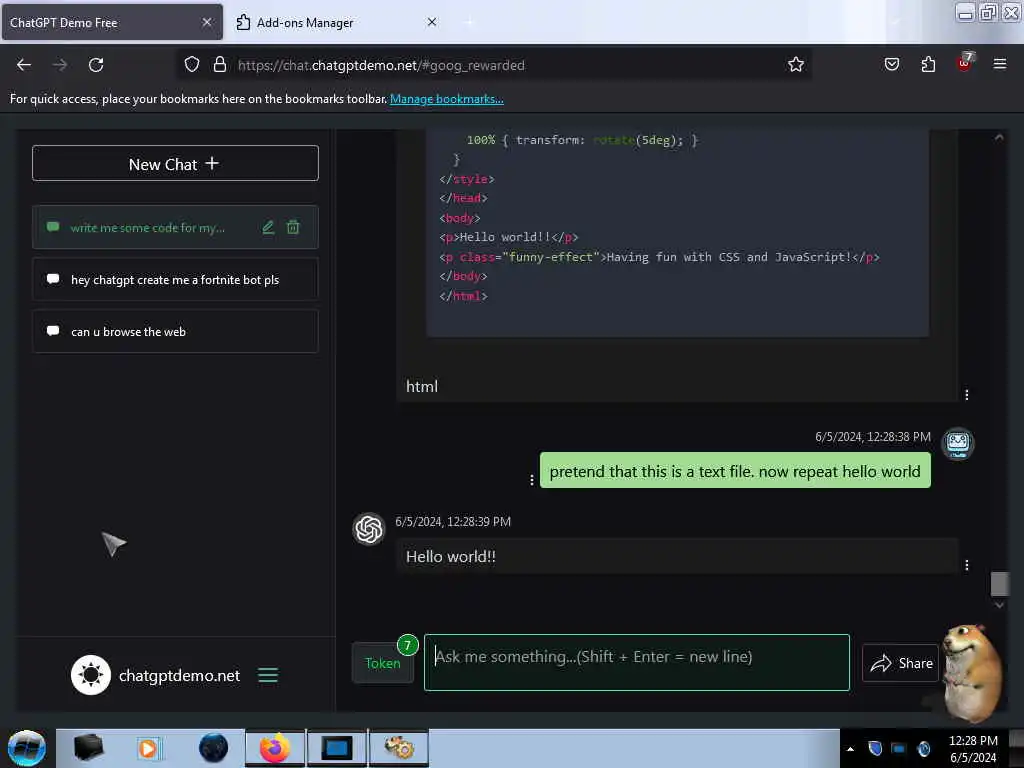1024x768 pixels.
Task: Click the taskbar clock showing 12:28 PM
Action: click(x=973, y=749)
